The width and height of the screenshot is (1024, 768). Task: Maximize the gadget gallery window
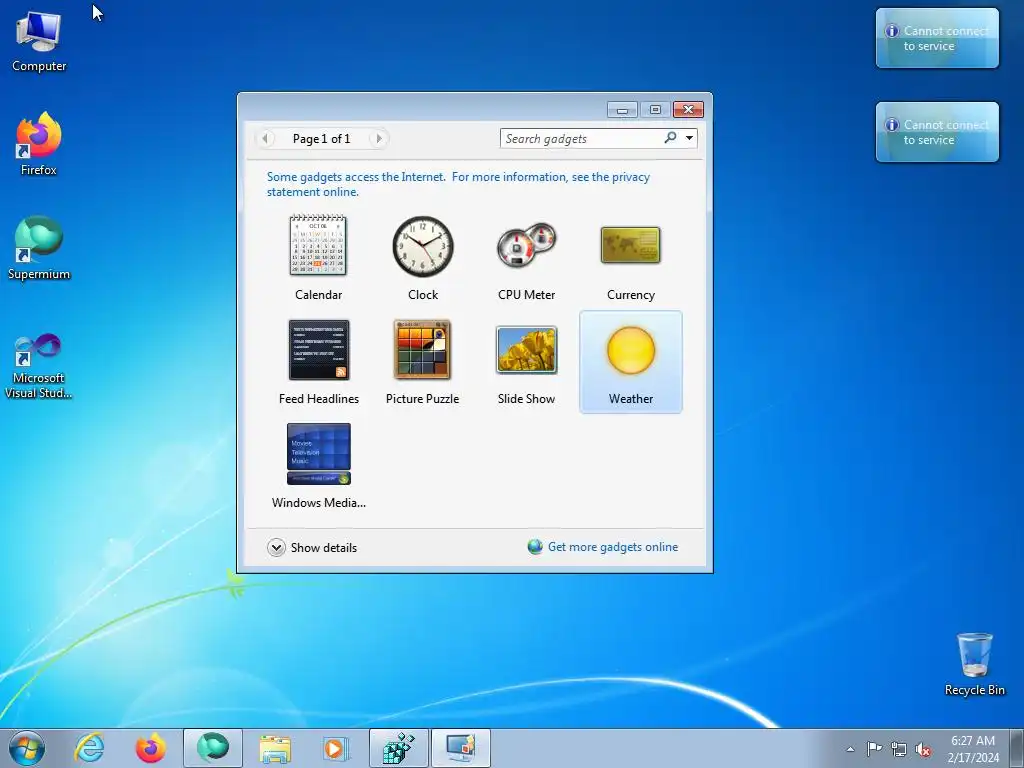pos(655,110)
